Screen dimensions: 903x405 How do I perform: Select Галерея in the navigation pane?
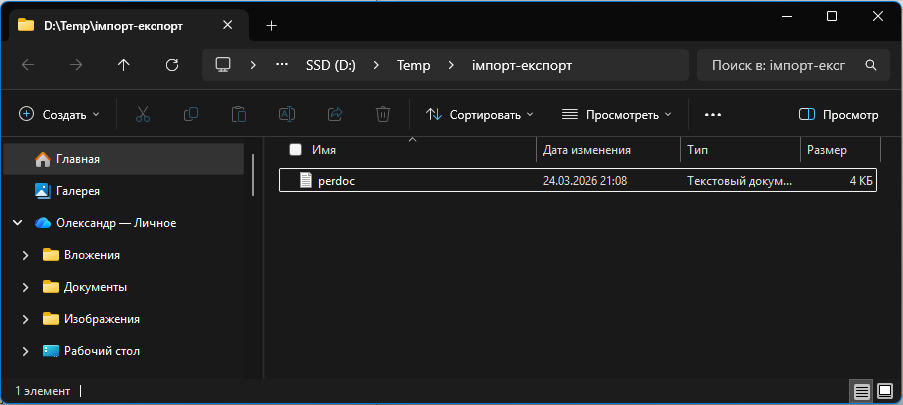point(77,190)
